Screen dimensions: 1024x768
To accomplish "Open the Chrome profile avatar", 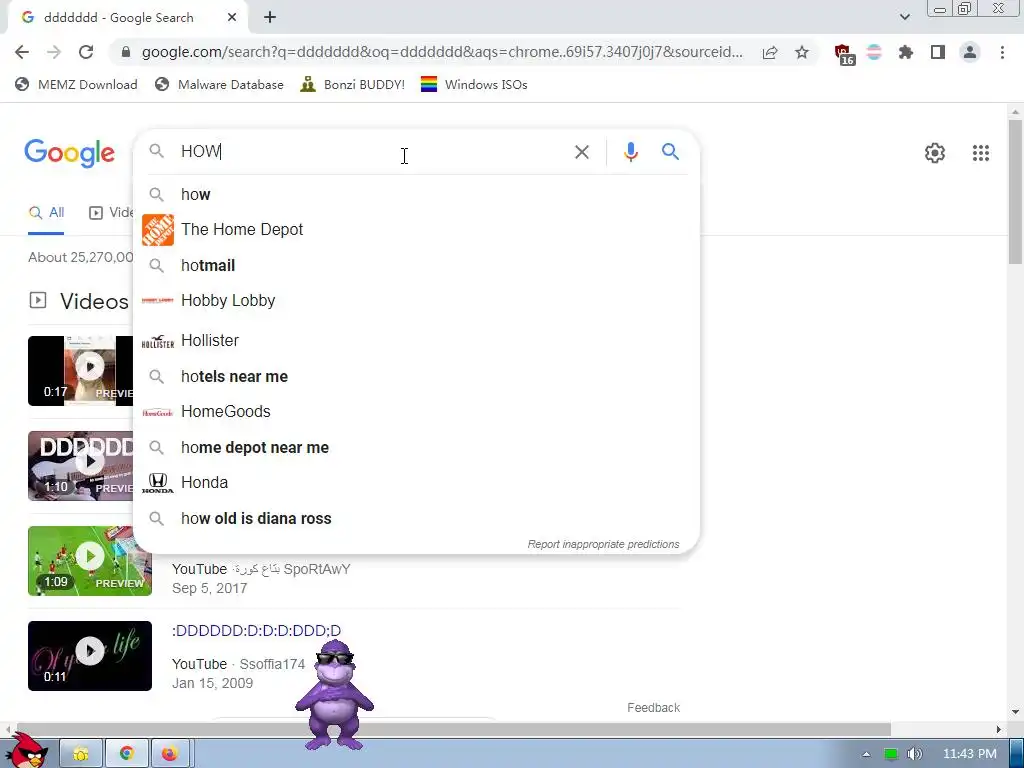I will click(970, 52).
